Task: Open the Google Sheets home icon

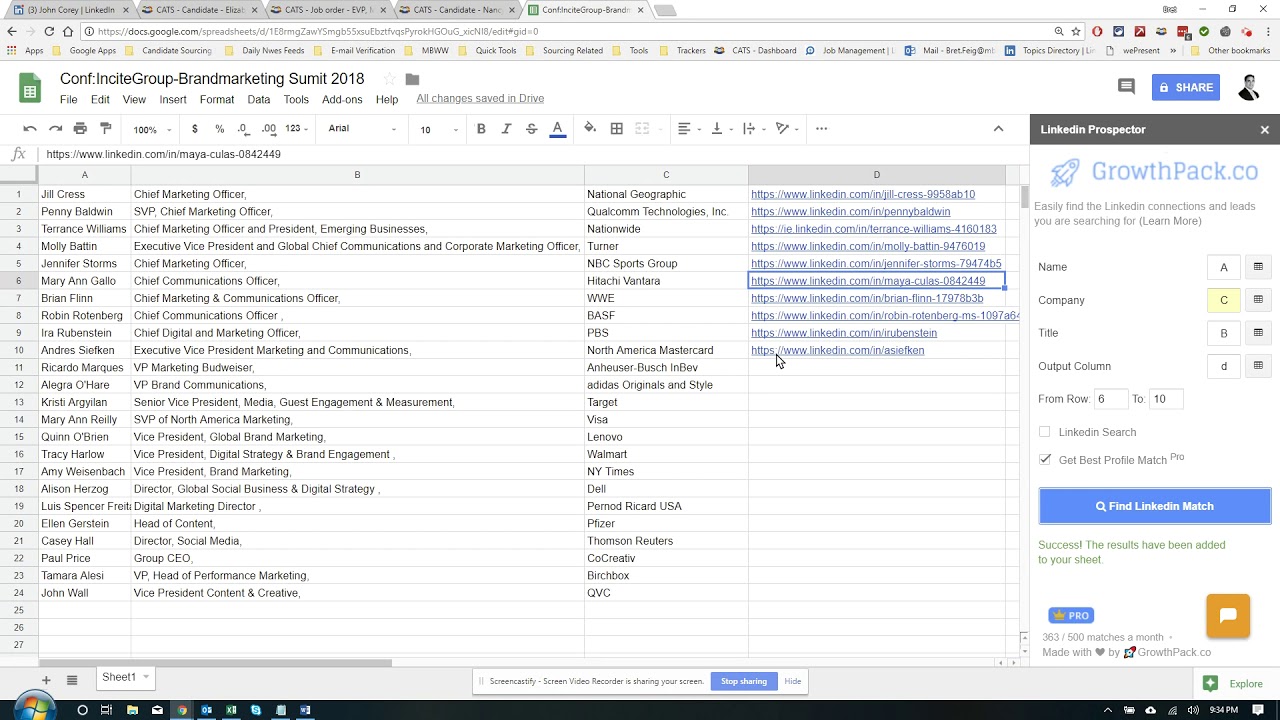Action: [x=30, y=89]
